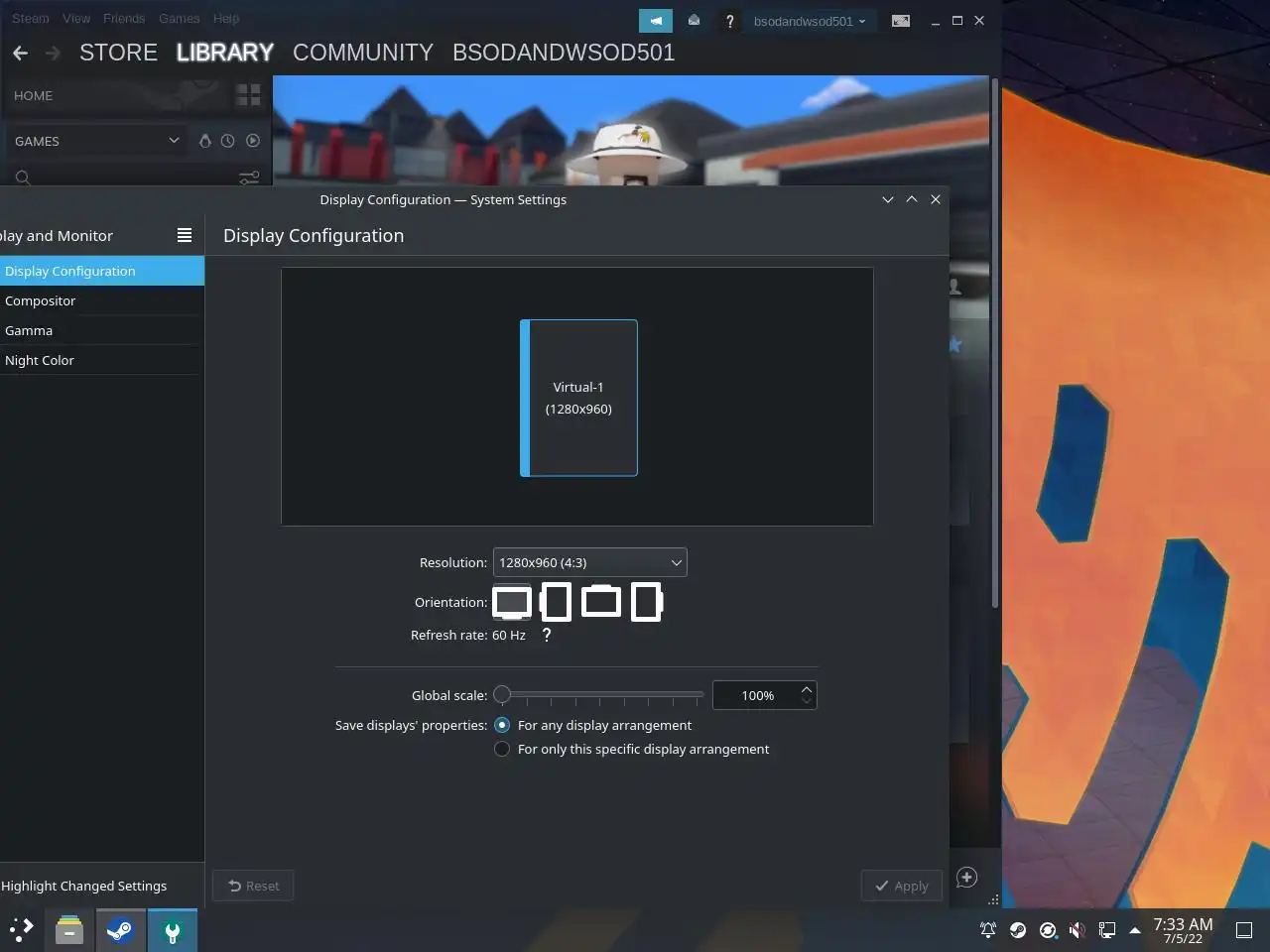Open updates icon in system tray
This screenshot has width=1270, height=952.
[1048, 930]
